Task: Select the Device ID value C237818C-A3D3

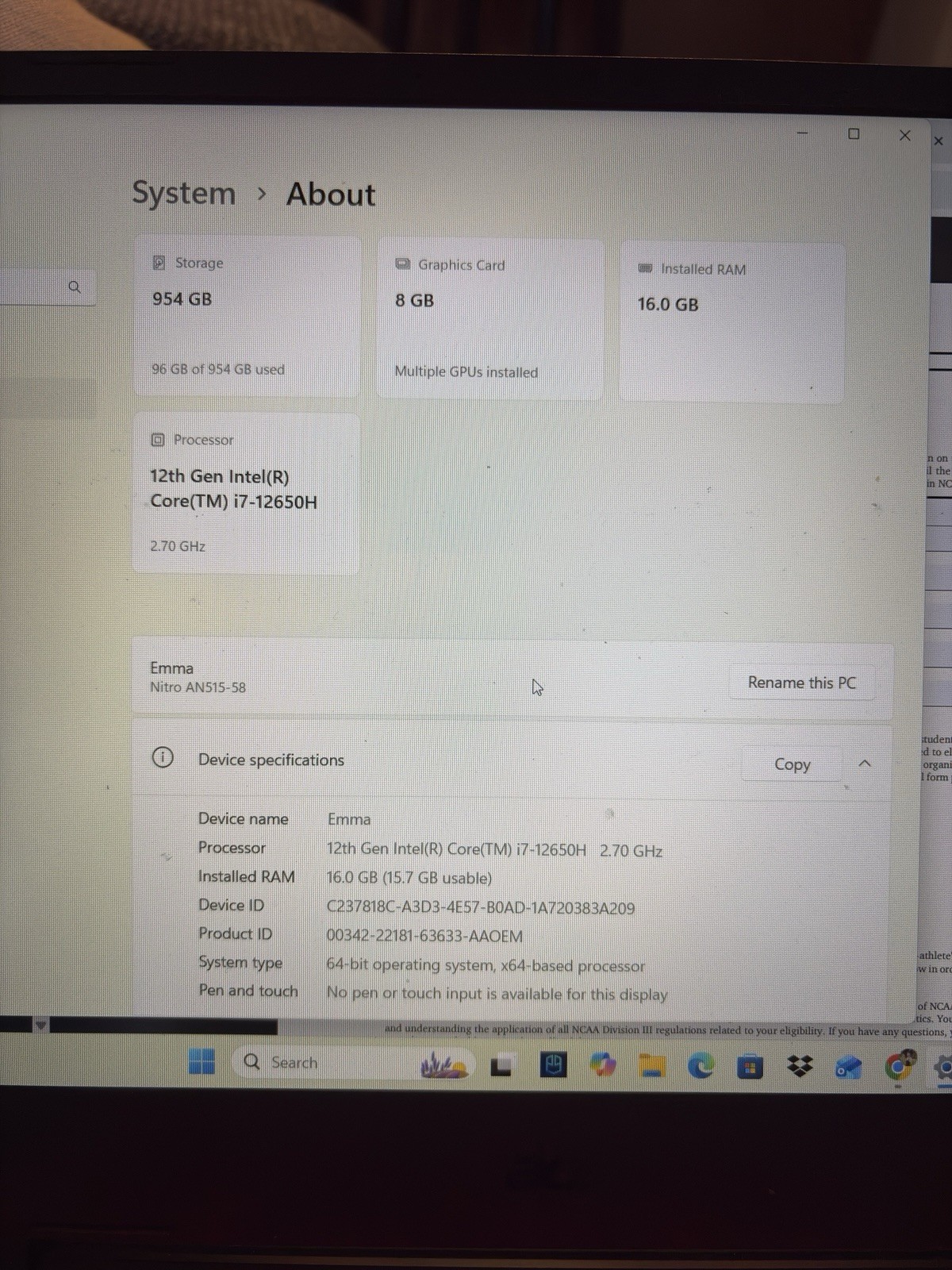Action: tap(481, 908)
